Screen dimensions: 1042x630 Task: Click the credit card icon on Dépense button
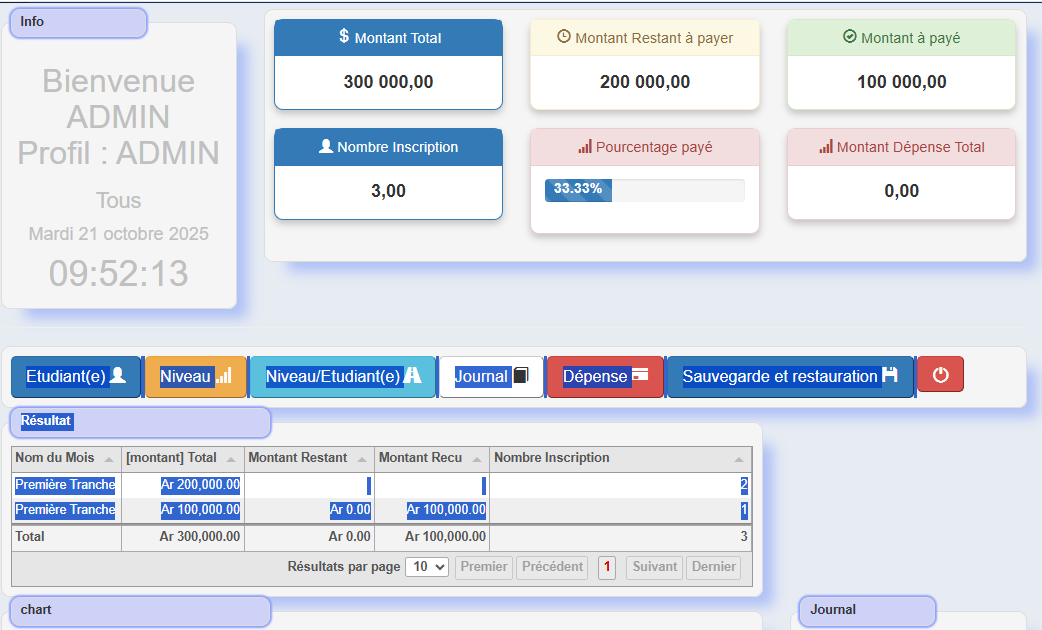640,376
